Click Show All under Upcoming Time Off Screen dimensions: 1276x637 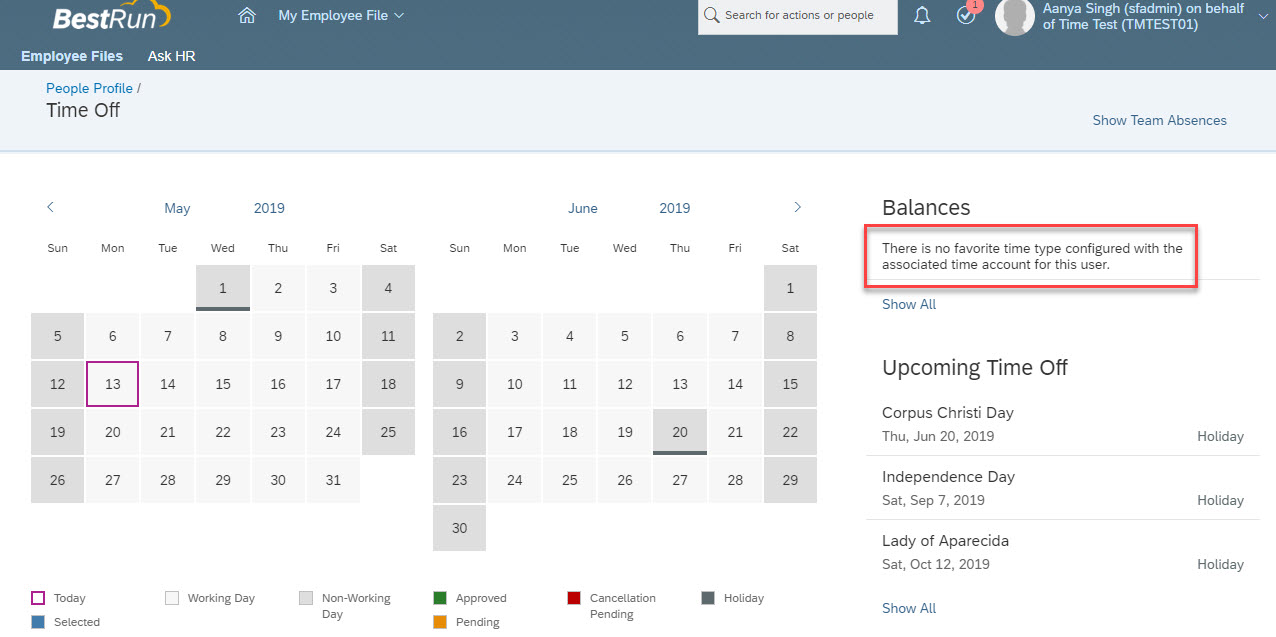(909, 608)
